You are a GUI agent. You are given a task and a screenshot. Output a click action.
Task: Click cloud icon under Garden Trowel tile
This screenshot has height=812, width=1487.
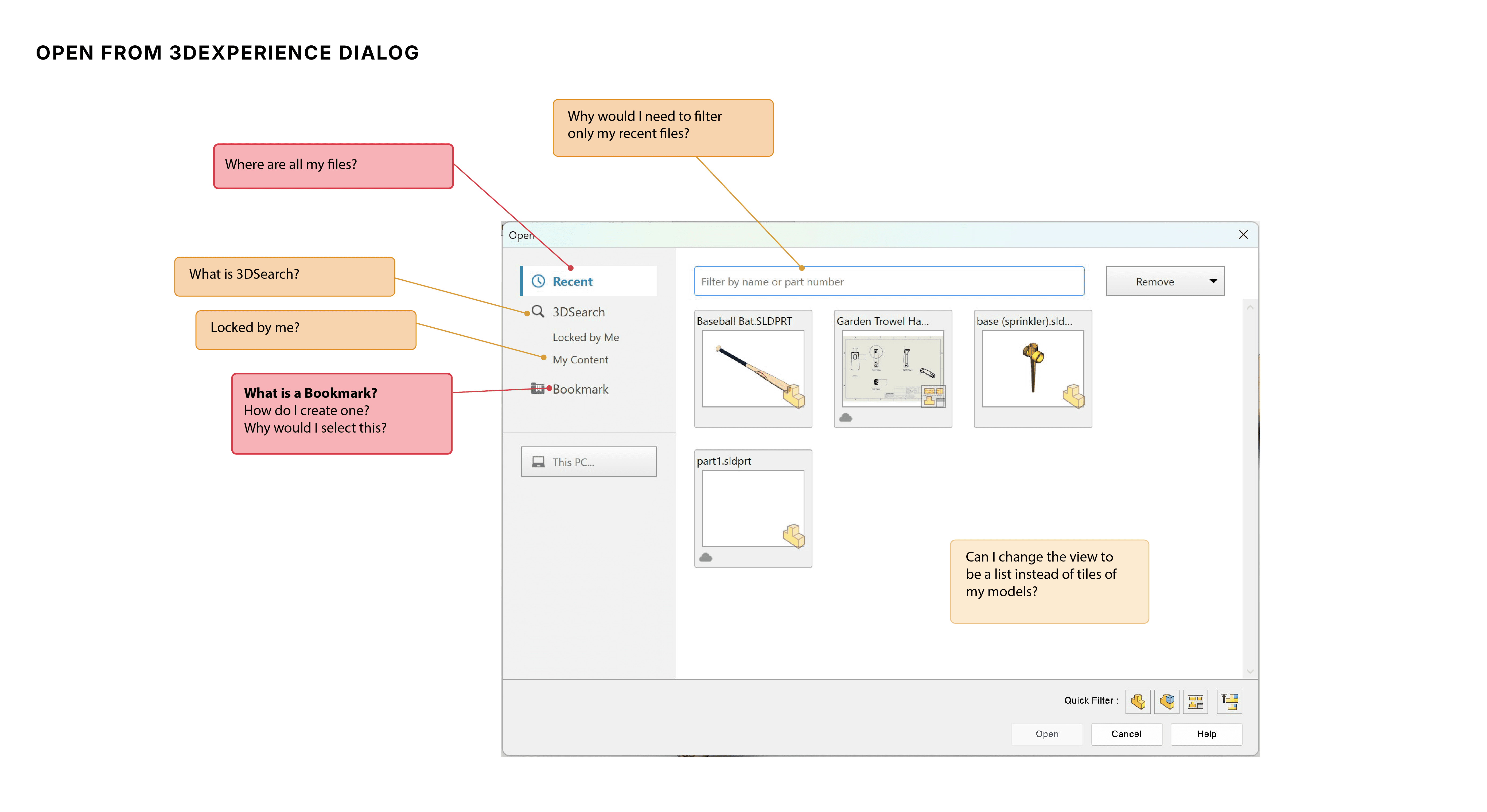click(x=846, y=417)
